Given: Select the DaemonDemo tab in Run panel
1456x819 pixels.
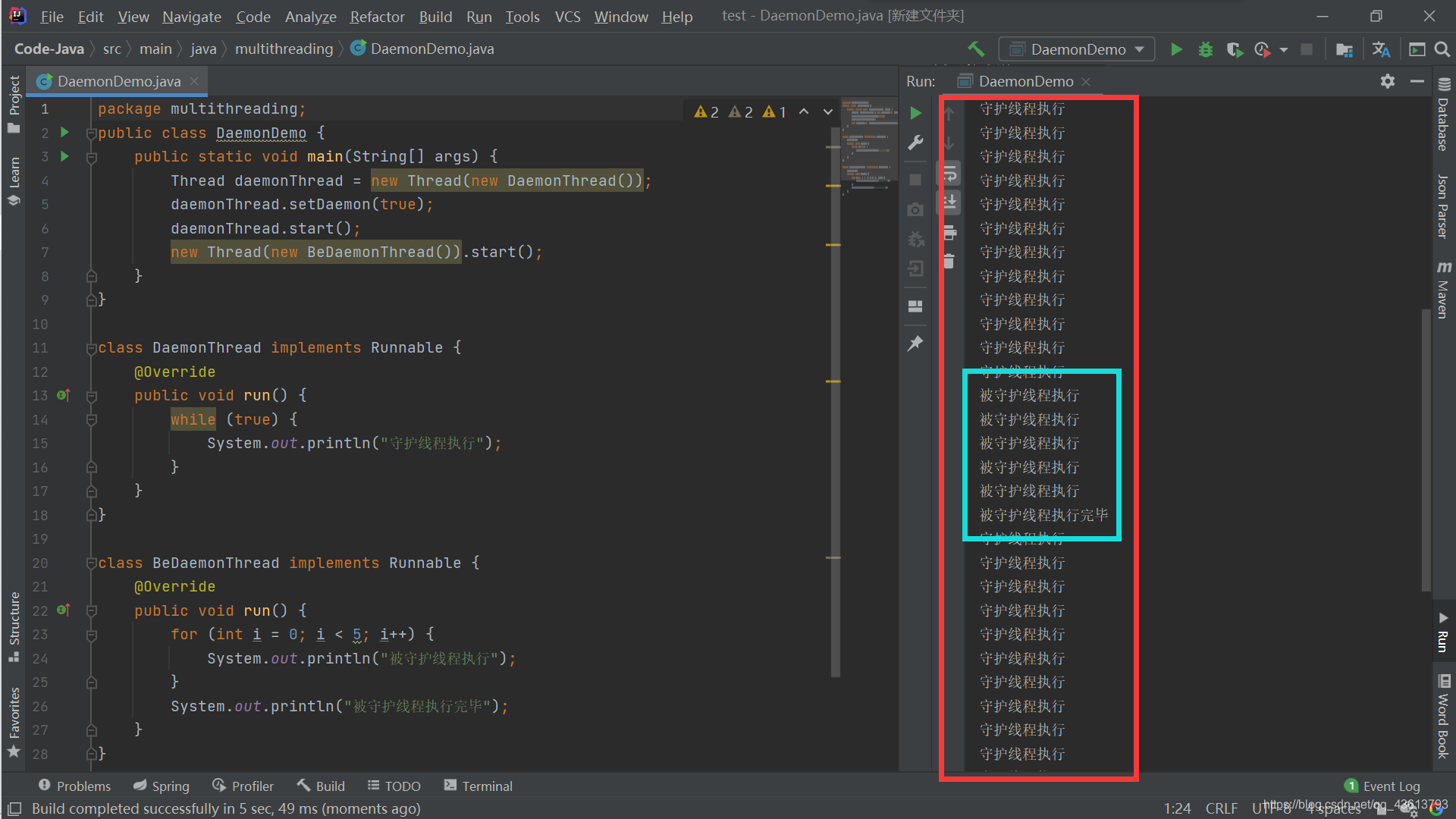Looking at the screenshot, I should (x=1024, y=81).
